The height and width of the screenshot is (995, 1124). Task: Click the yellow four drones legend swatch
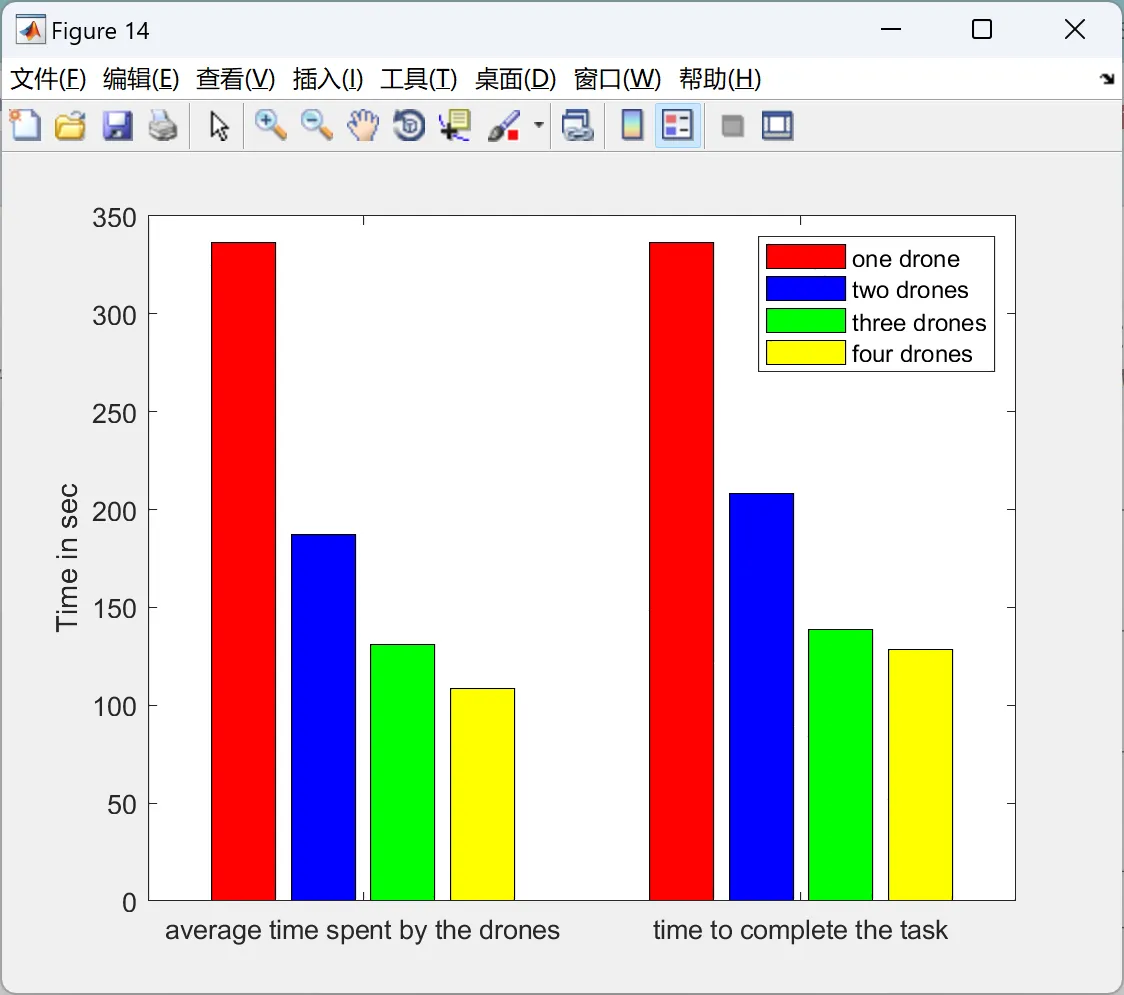[x=806, y=353]
